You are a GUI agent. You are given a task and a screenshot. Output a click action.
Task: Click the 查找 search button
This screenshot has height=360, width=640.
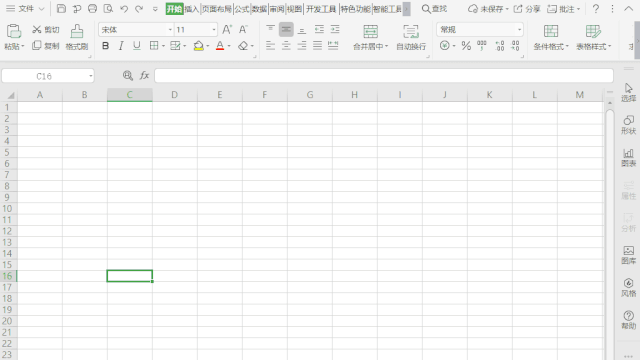pyautogui.click(x=434, y=9)
